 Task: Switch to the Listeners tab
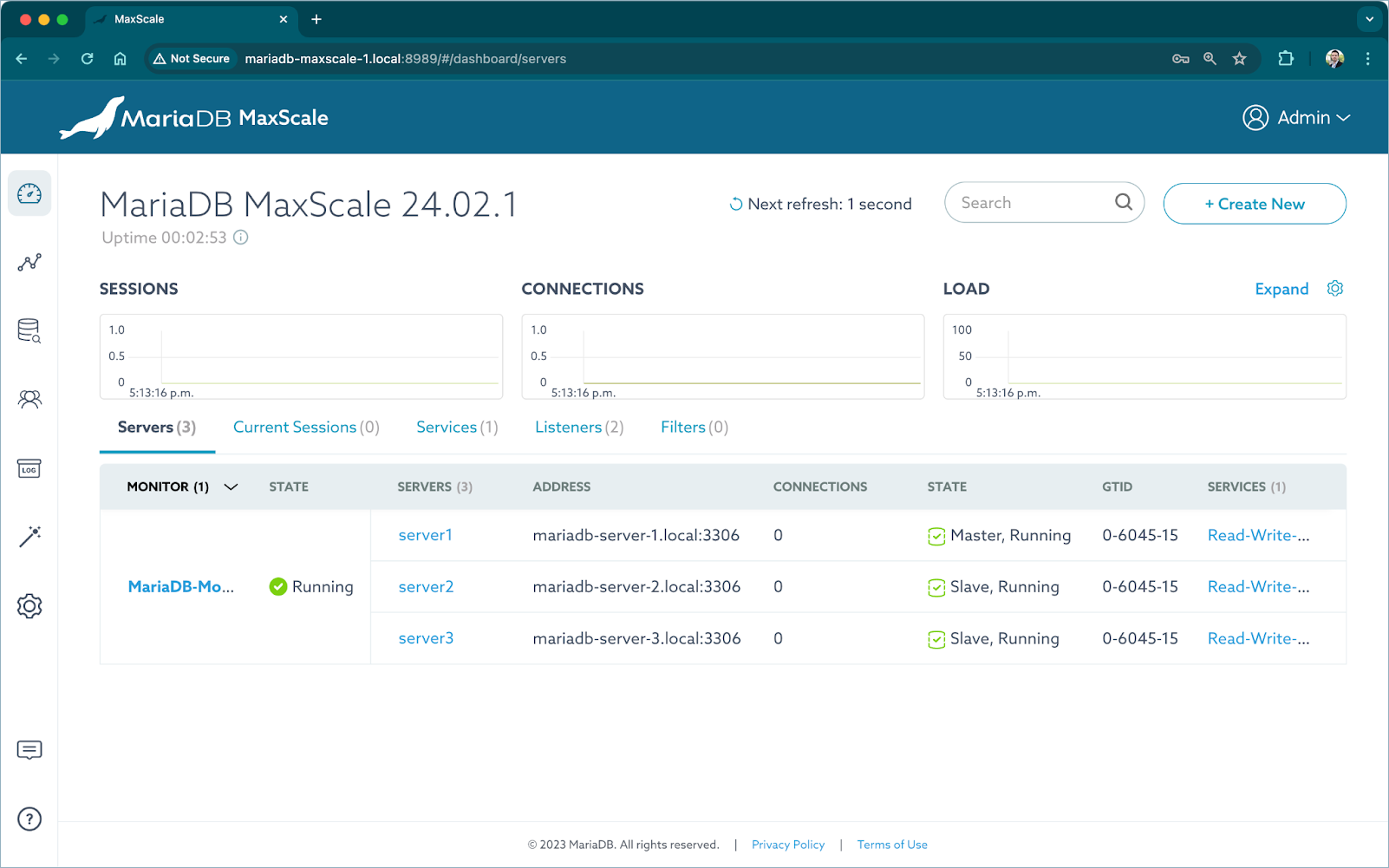(x=578, y=427)
